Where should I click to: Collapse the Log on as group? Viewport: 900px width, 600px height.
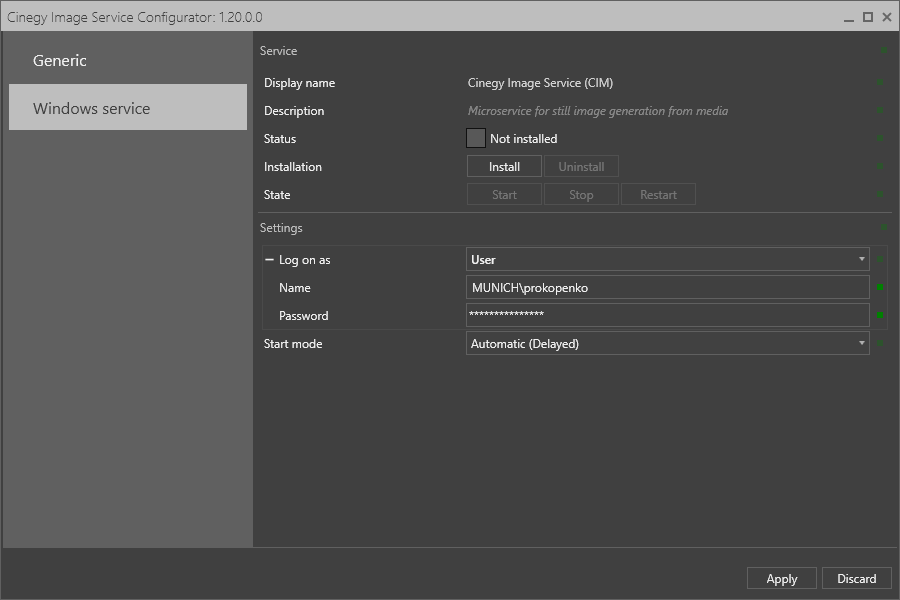269,260
